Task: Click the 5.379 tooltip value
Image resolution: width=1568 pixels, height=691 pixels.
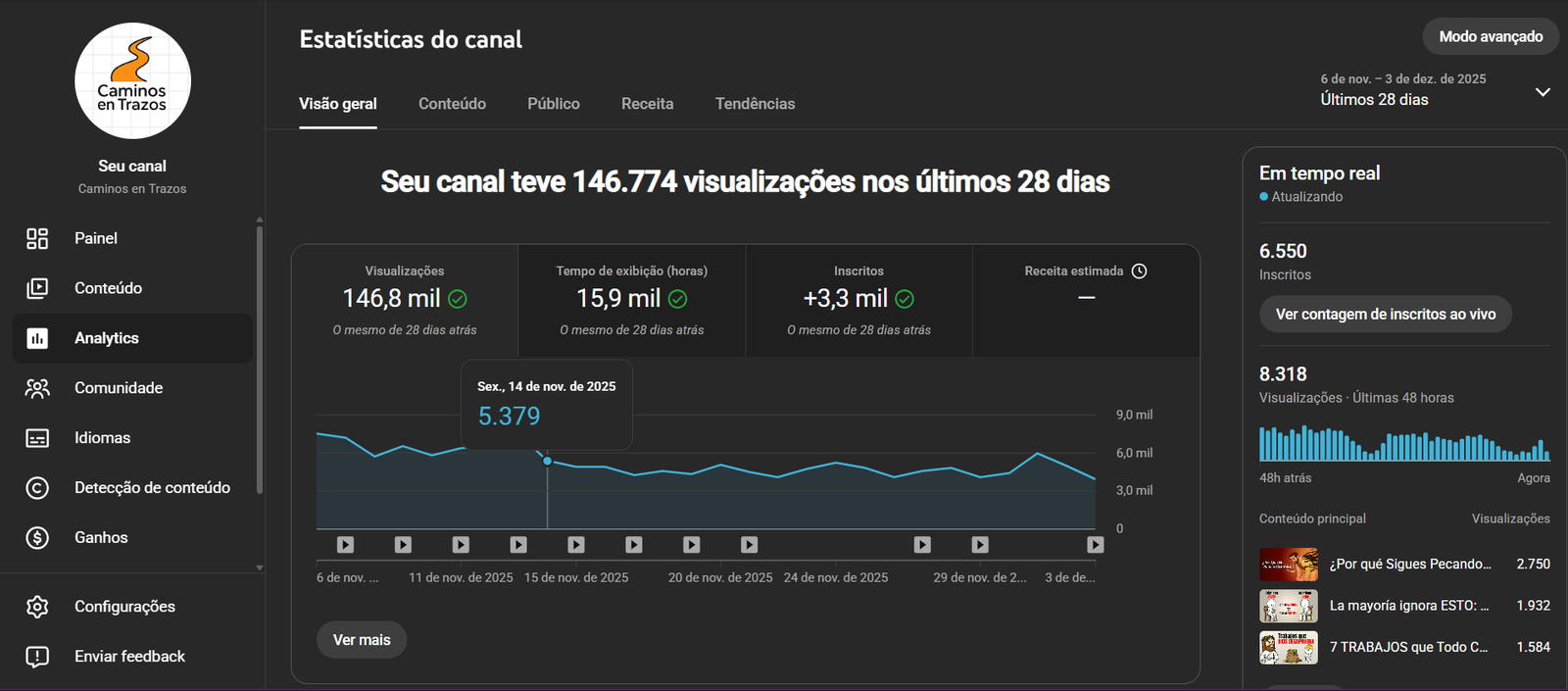Action: pyautogui.click(x=509, y=417)
